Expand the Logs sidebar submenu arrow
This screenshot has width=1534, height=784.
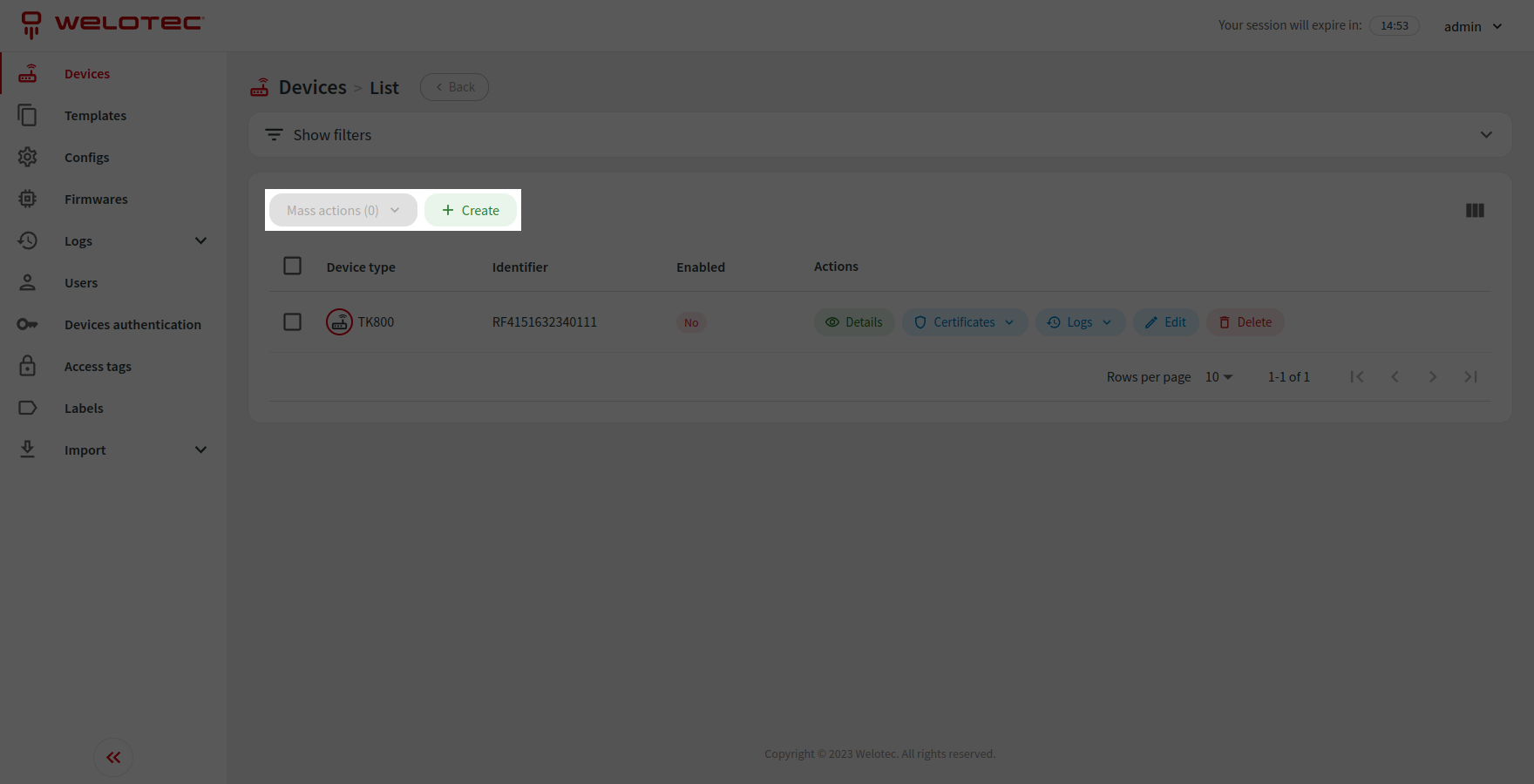[x=200, y=240]
